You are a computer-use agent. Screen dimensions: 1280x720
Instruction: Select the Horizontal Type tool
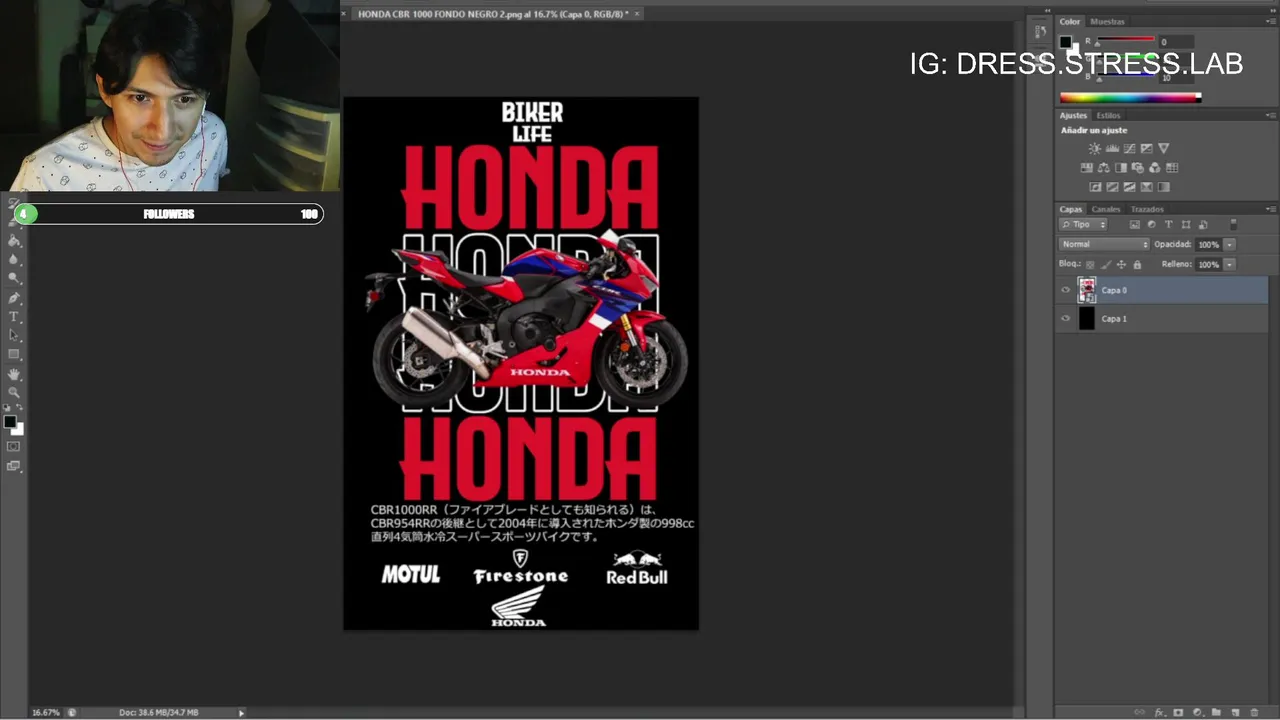point(14,316)
